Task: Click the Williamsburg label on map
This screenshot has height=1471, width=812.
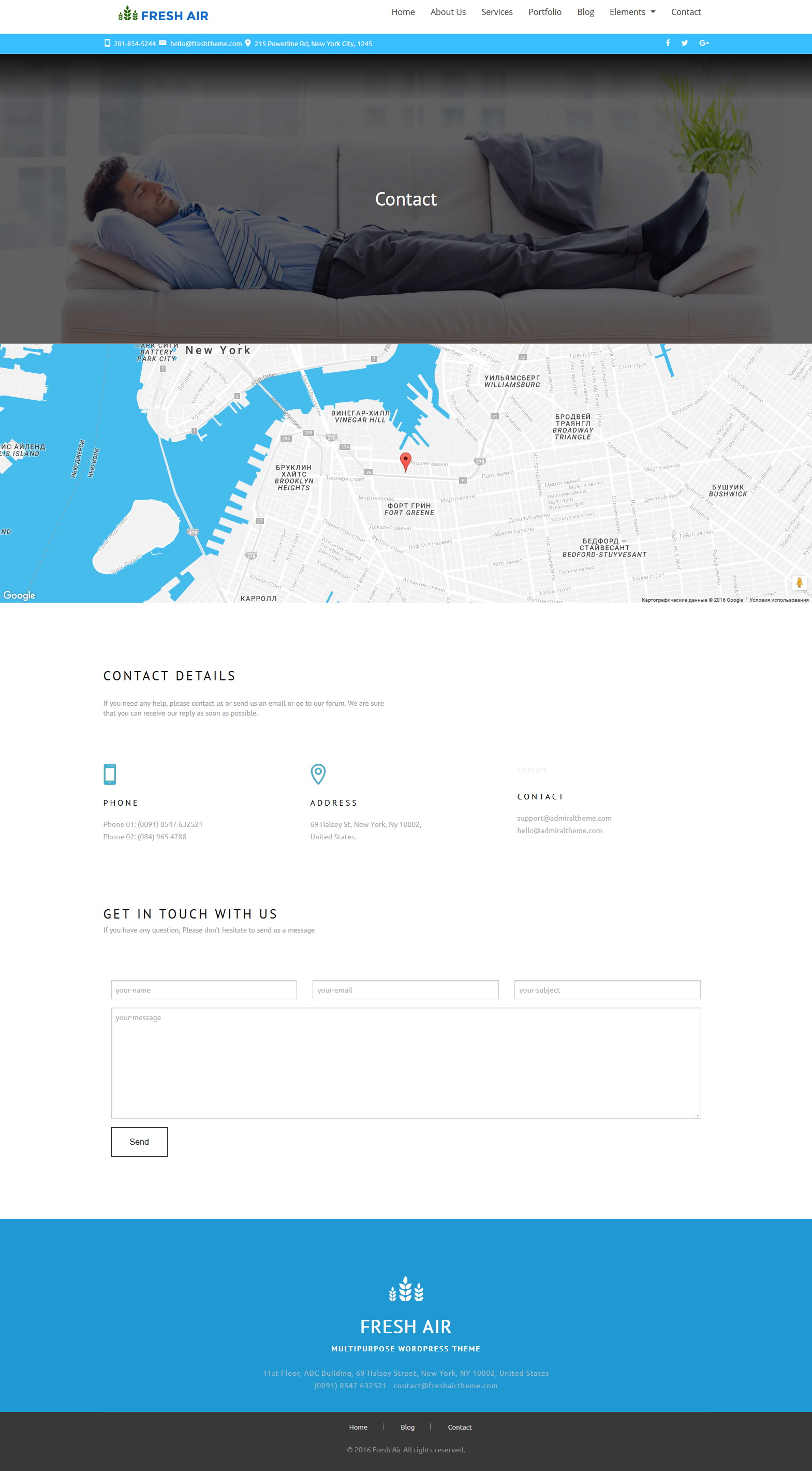Action: [512, 382]
